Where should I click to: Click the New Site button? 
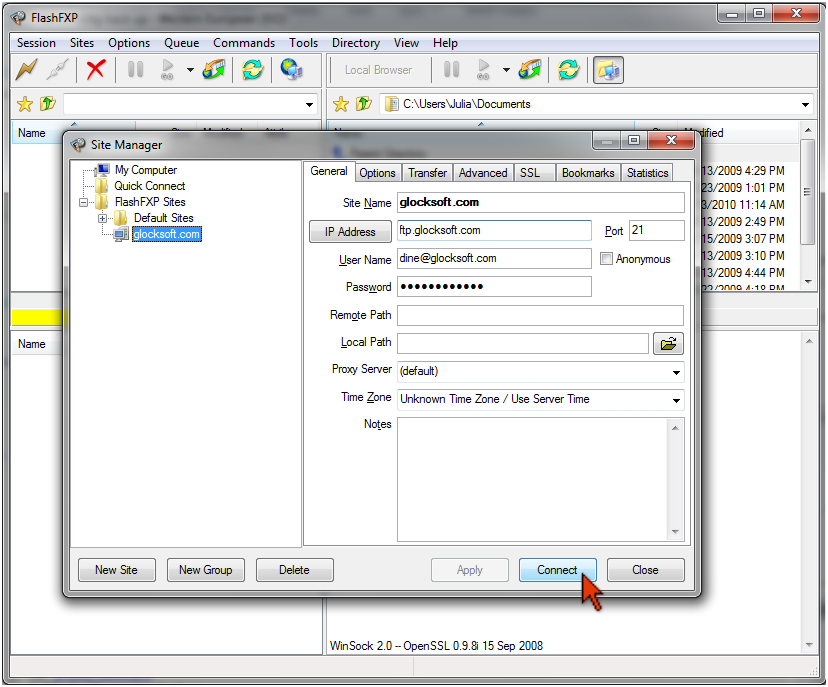coord(116,570)
